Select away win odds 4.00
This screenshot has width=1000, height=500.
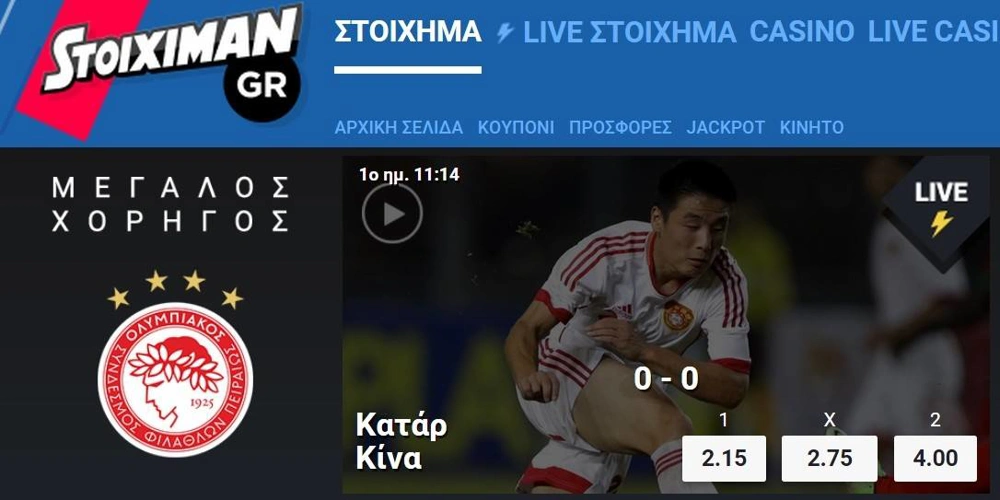pyautogui.click(x=935, y=459)
